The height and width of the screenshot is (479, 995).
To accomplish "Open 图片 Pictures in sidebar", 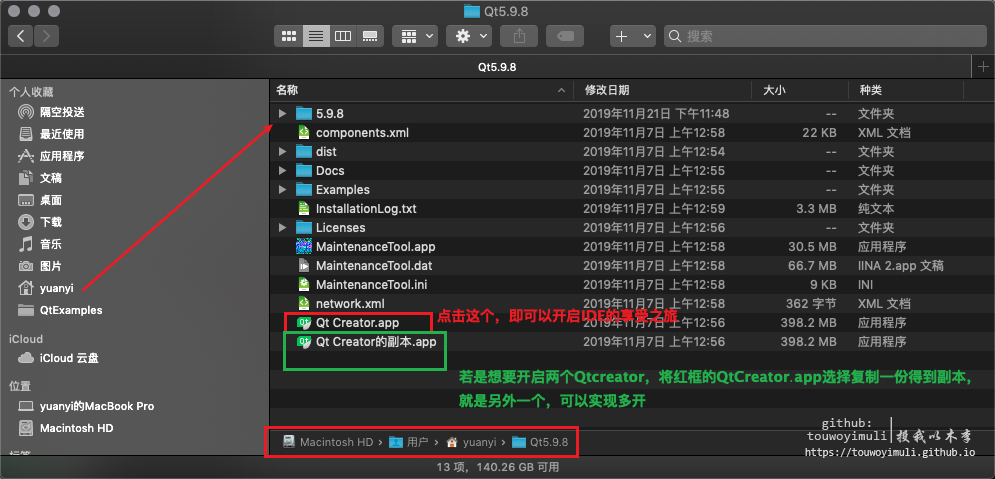I will (41, 266).
